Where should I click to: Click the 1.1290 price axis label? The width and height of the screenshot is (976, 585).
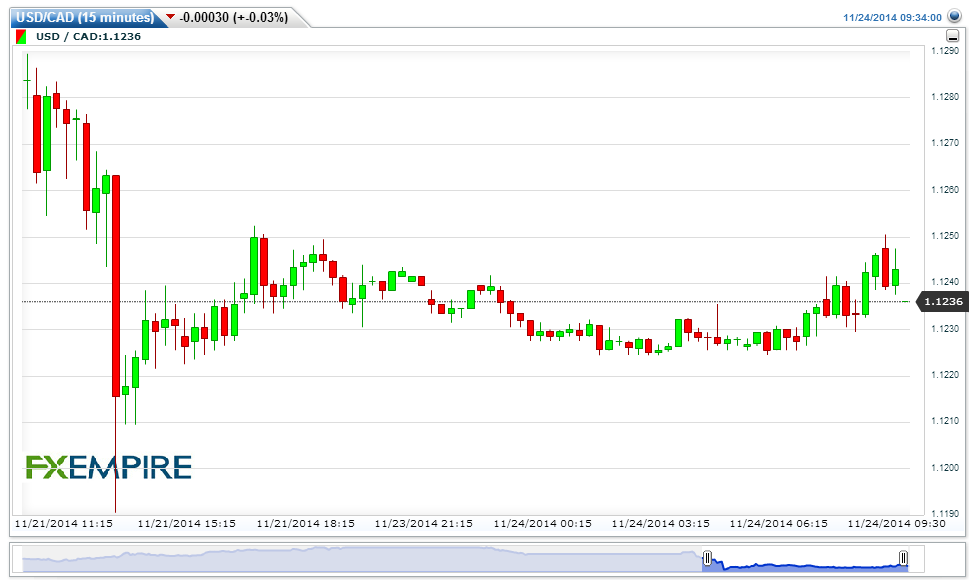pyautogui.click(x=945, y=51)
